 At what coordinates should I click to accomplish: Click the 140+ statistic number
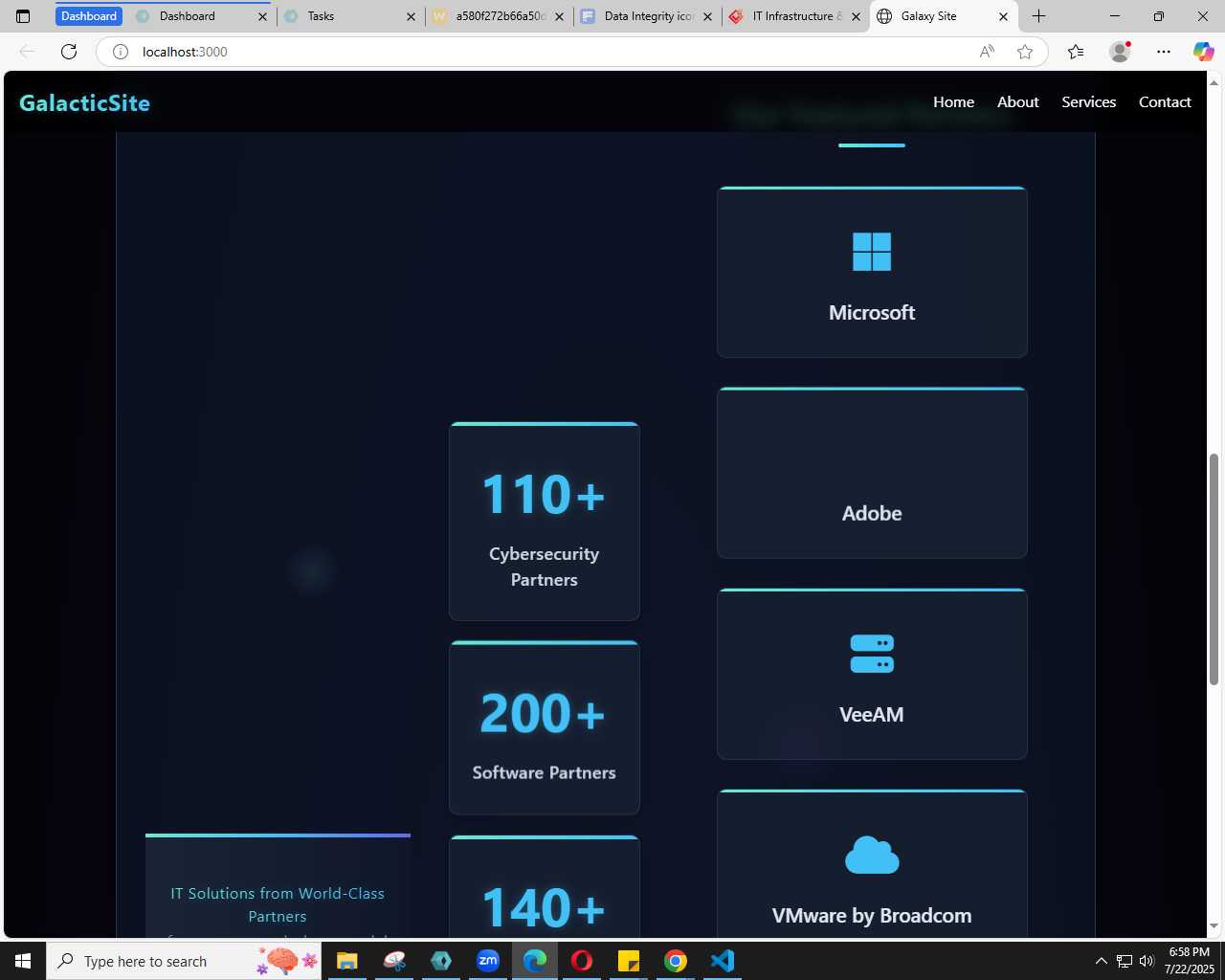[x=544, y=907]
